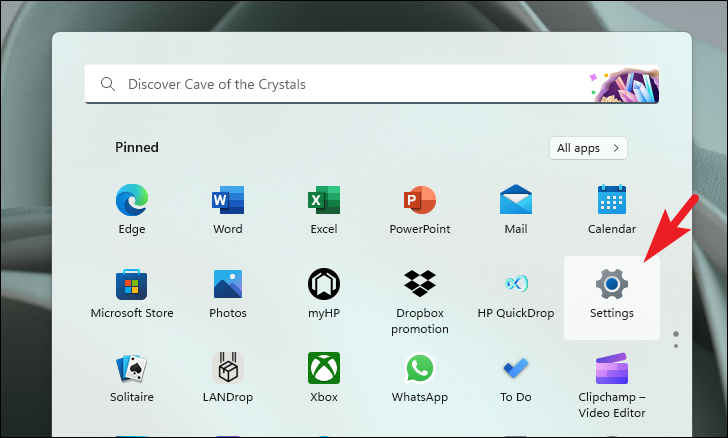This screenshot has height=438, width=728.
Task: Launch the Calendar app
Action: [612, 199]
